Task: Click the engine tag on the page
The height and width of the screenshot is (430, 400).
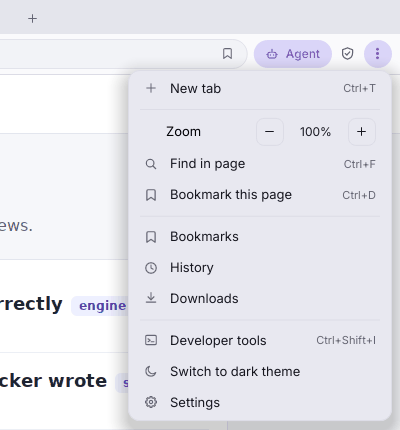Action: pos(100,306)
